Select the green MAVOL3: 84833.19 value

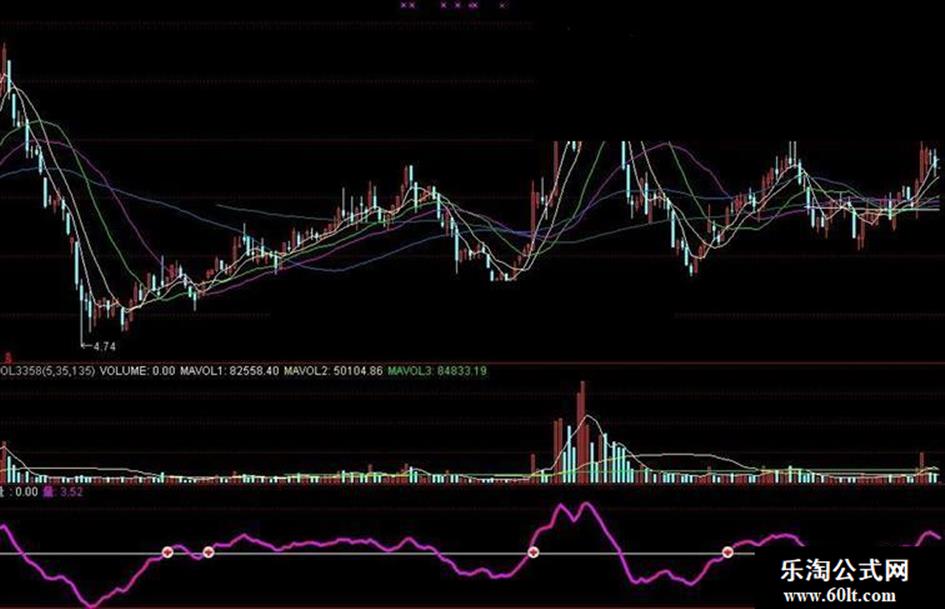[x=436, y=371]
